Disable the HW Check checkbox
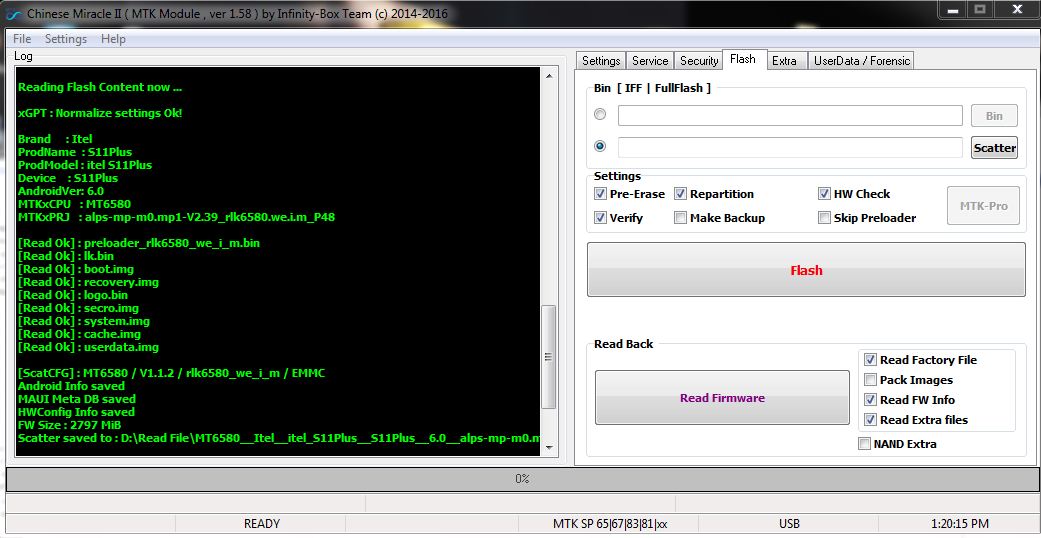This screenshot has height=538, width=1041. pyautogui.click(x=824, y=194)
